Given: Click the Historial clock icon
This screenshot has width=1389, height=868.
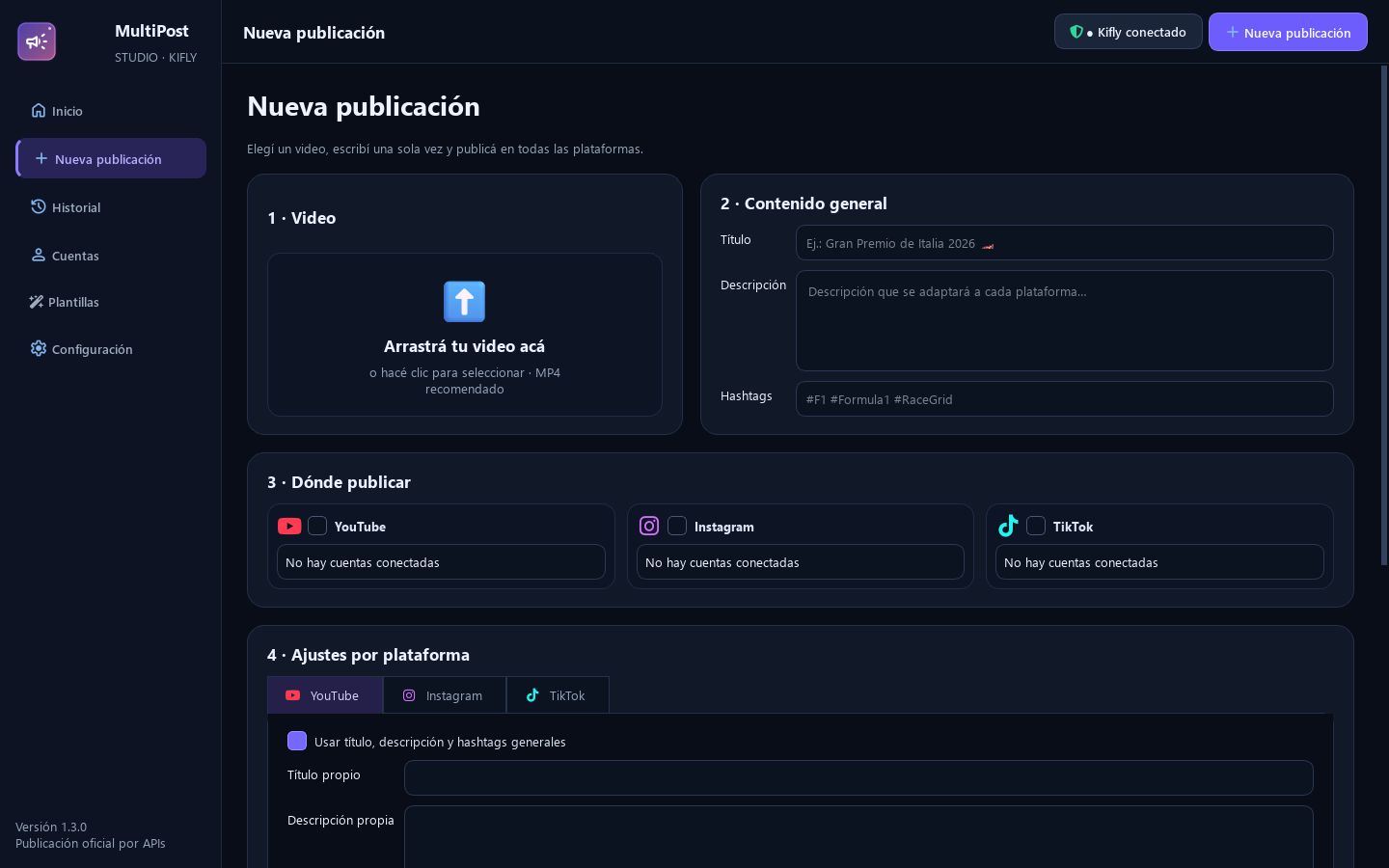Looking at the screenshot, I should click(x=39, y=206).
